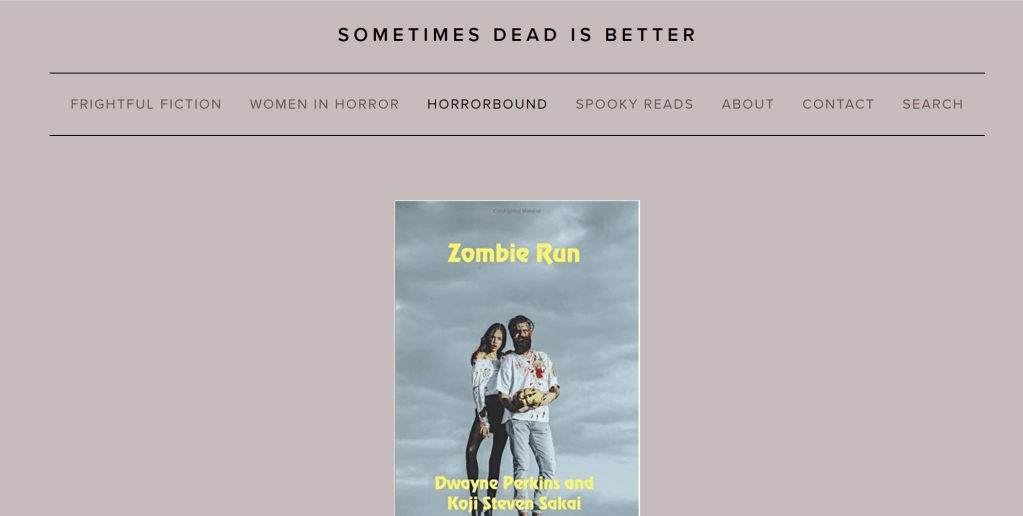Navigate to the About page
The image size is (1023, 516).
tap(748, 104)
